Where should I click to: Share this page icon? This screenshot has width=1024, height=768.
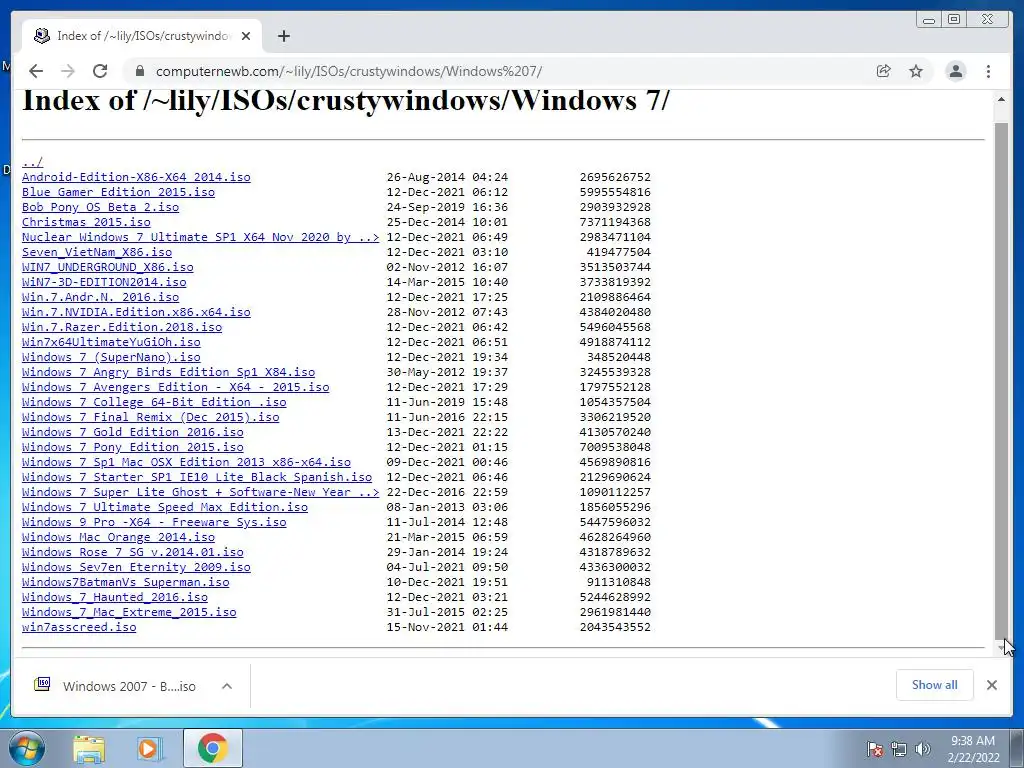pyautogui.click(x=884, y=71)
